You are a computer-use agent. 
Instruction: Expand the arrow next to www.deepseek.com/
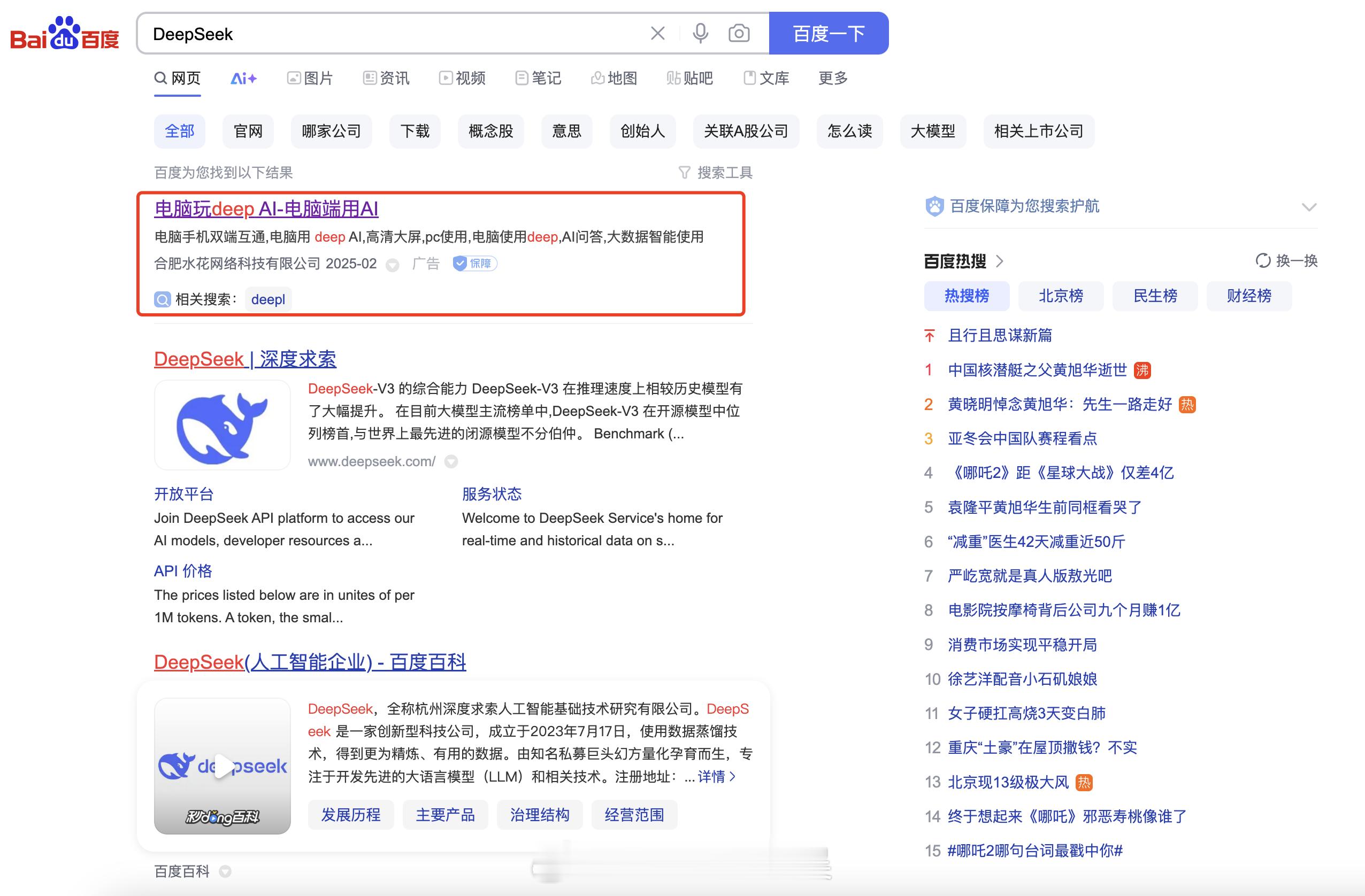[451, 461]
